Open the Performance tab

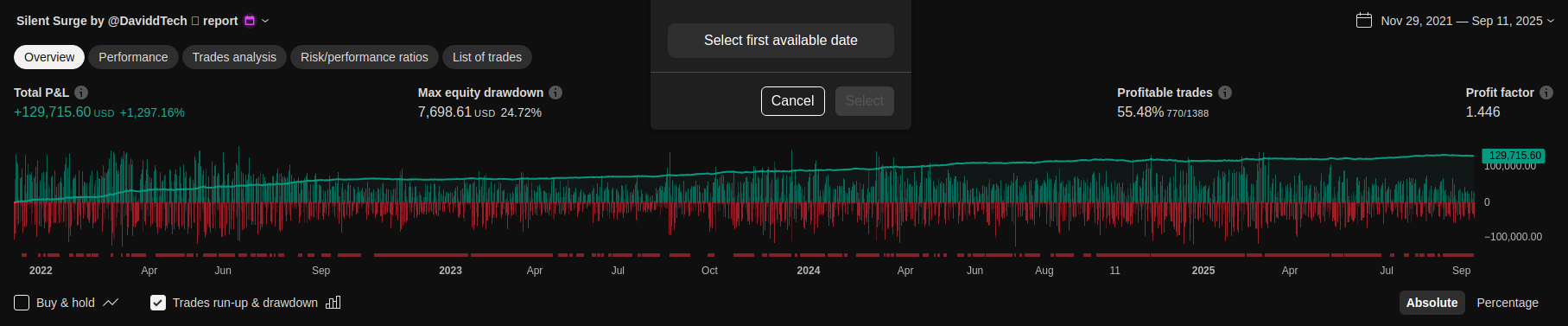coord(133,57)
